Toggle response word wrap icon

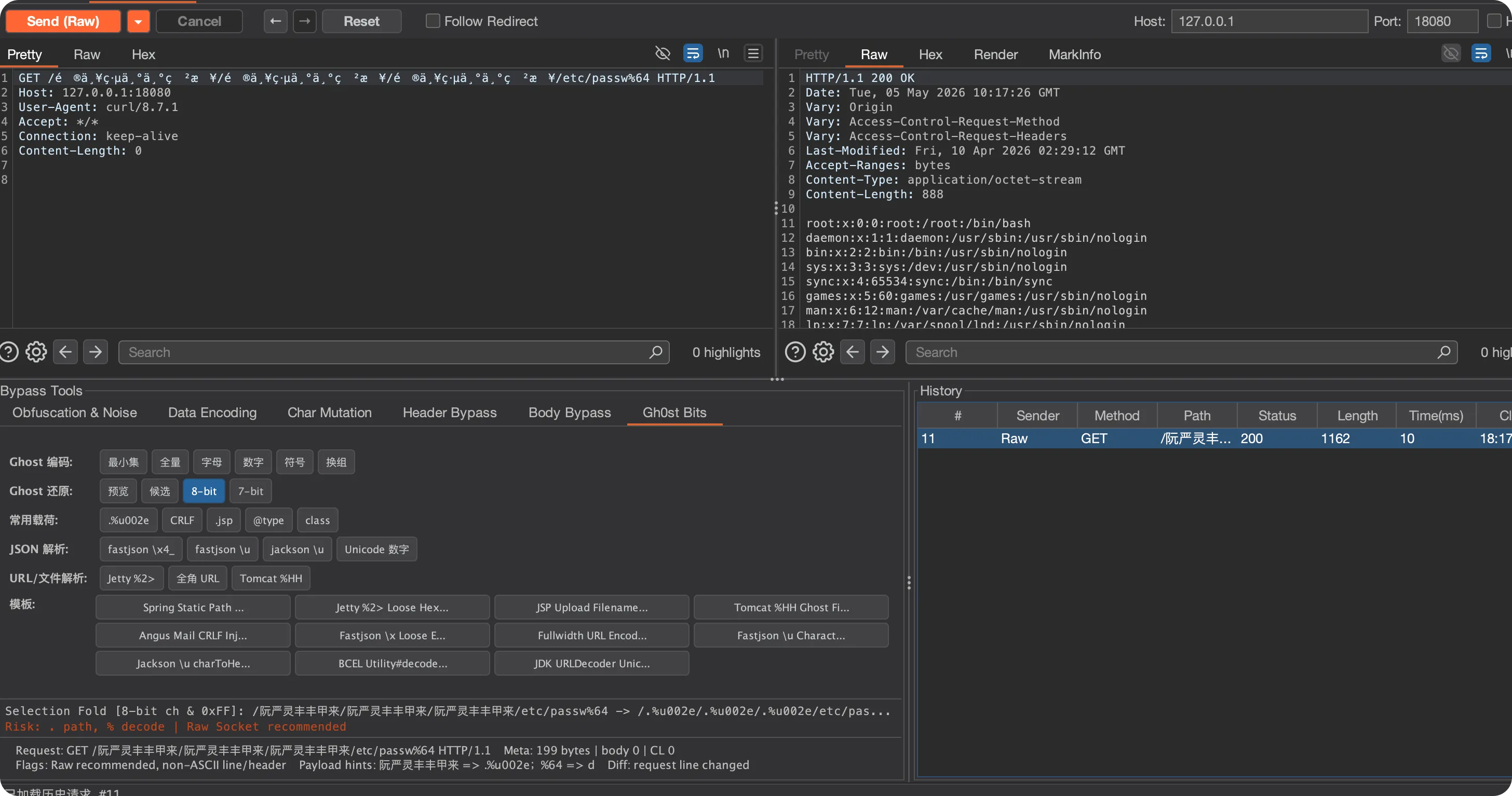coord(1481,53)
